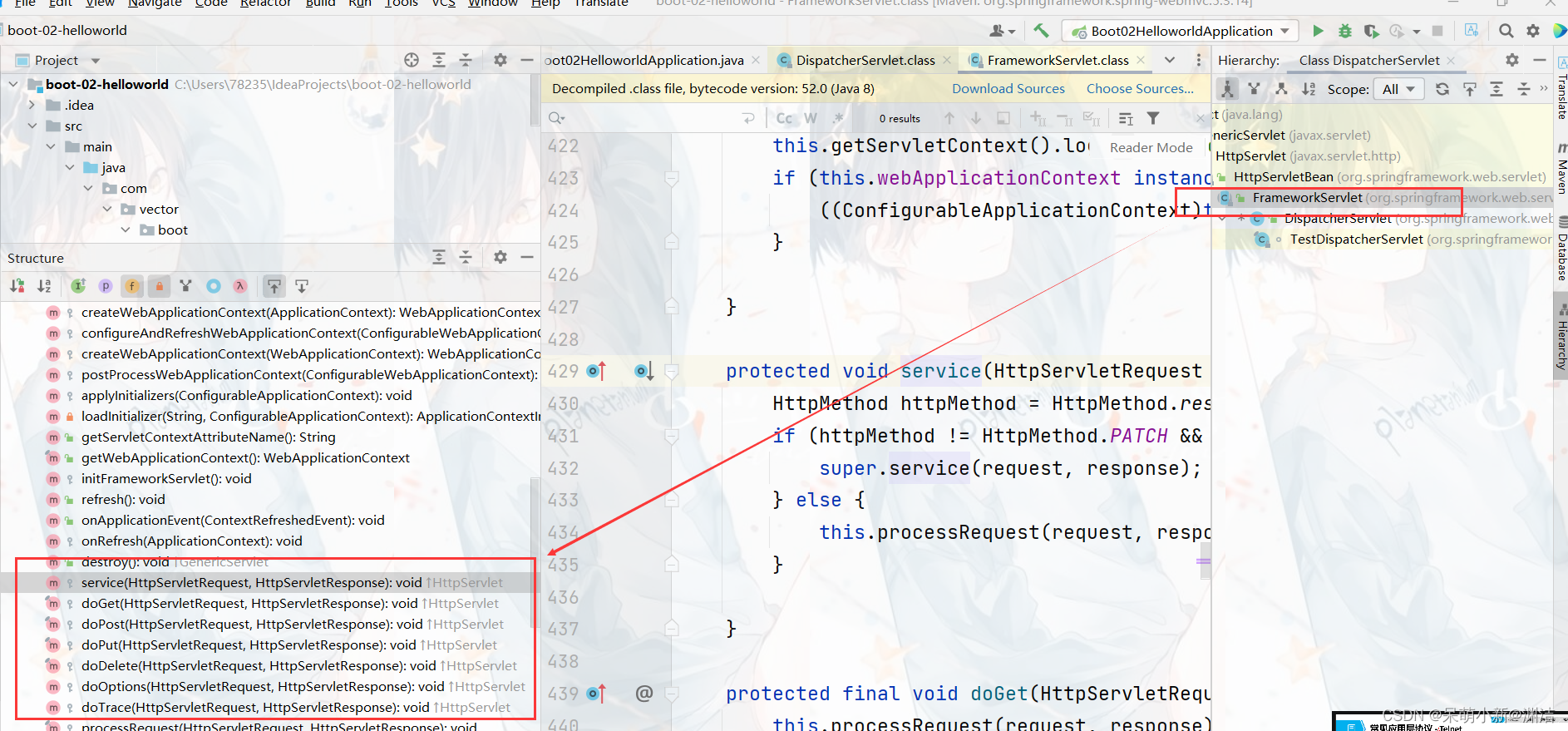
Task: Open the Hierarchy Scope All dropdown
Action: coord(1399,89)
